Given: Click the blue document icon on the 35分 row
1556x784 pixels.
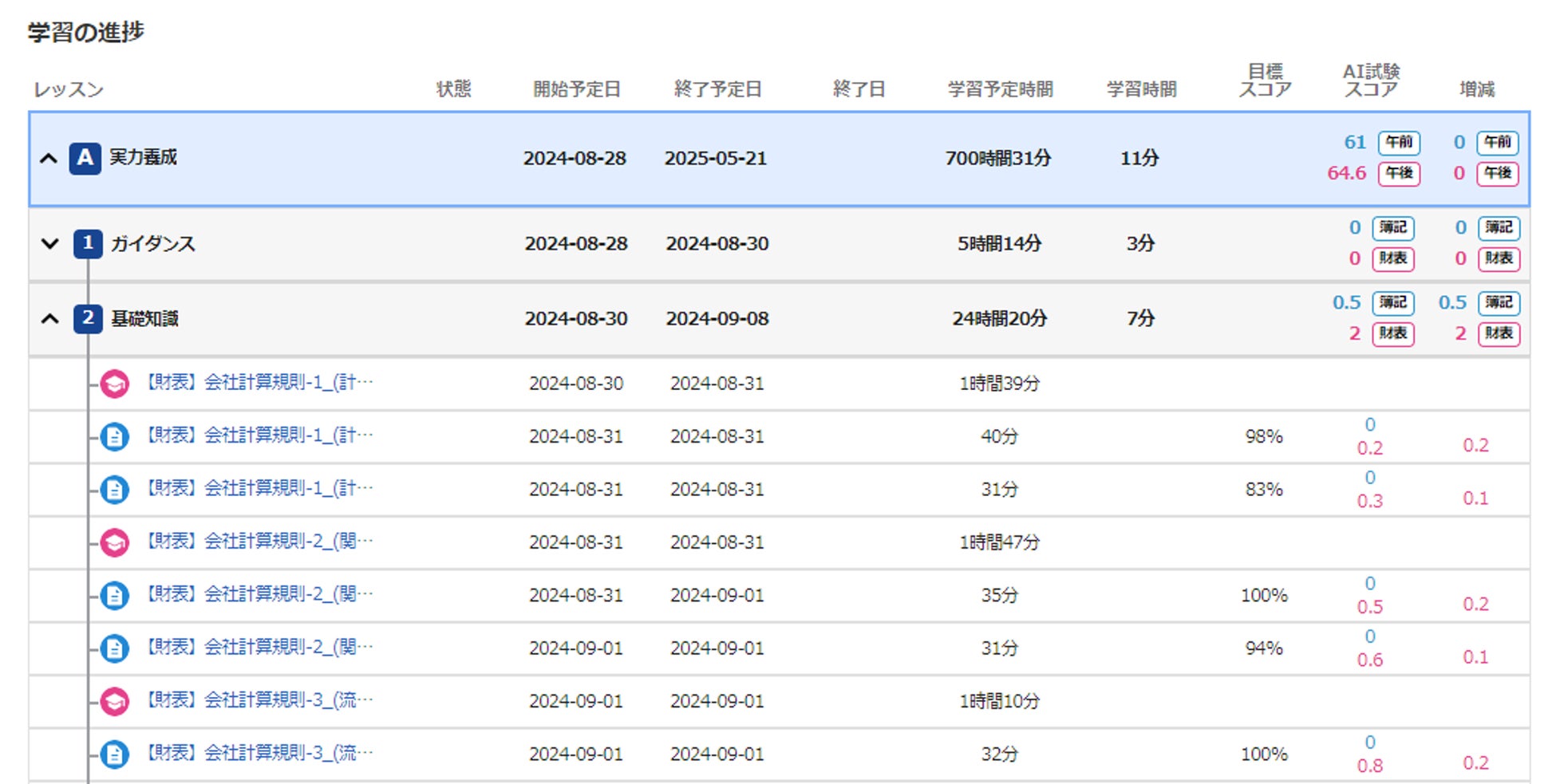Looking at the screenshot, I should (x=115, y=595).
